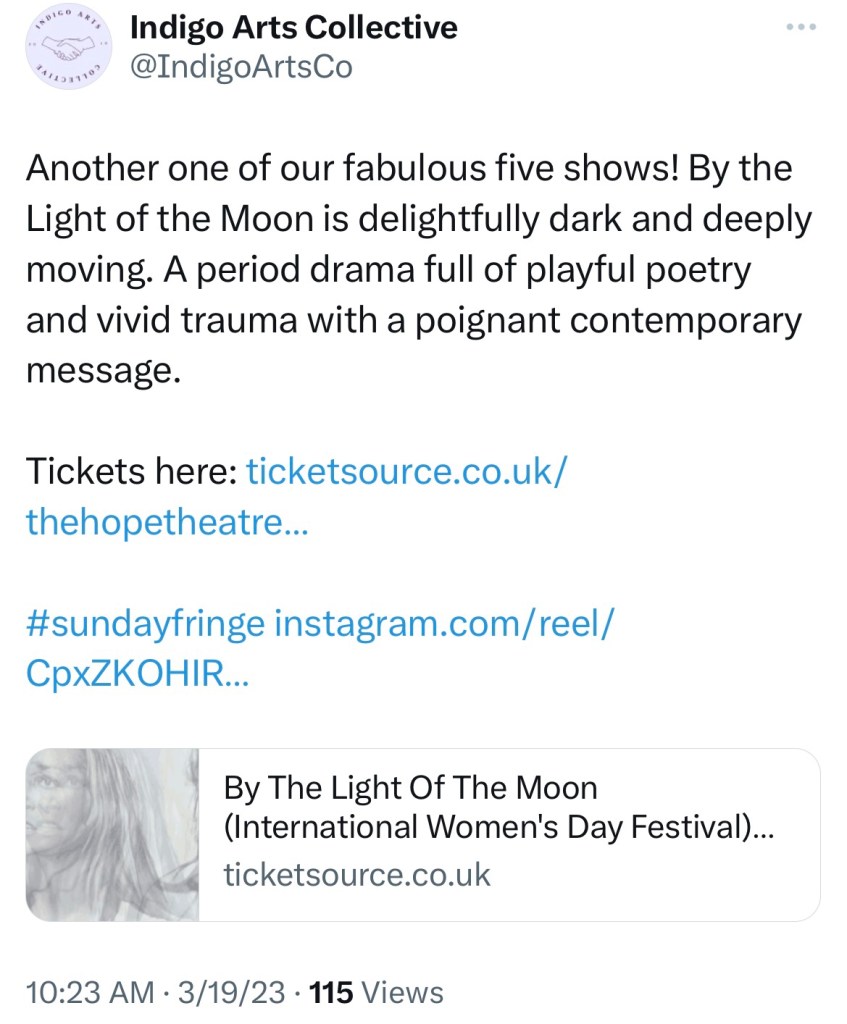Follow the instagram.com/reel/ link

tap(445, 624)
